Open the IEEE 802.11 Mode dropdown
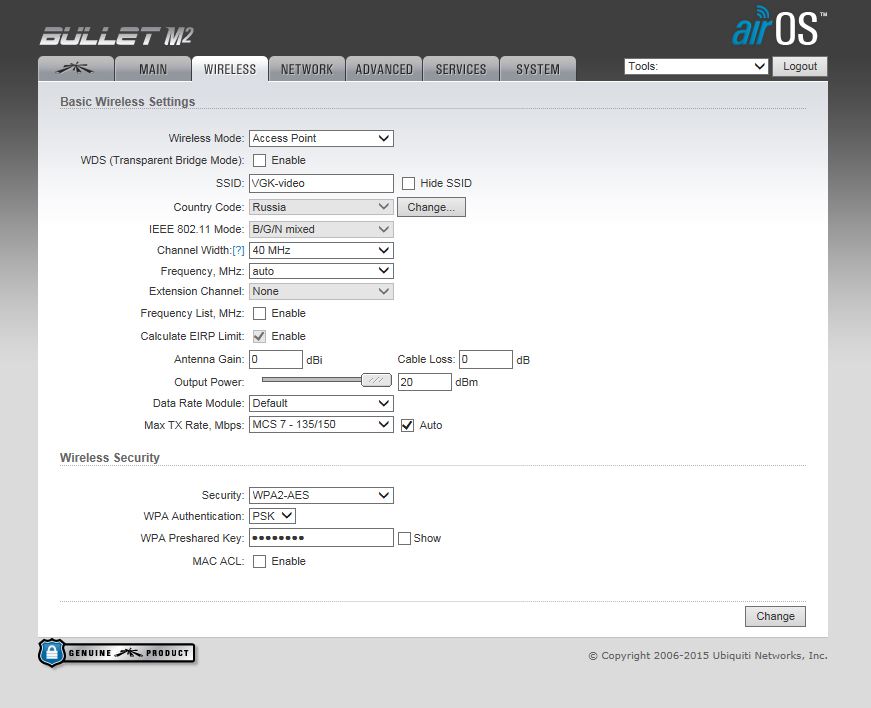This screenshot has height=708, width=871. (x=321, y=229)
